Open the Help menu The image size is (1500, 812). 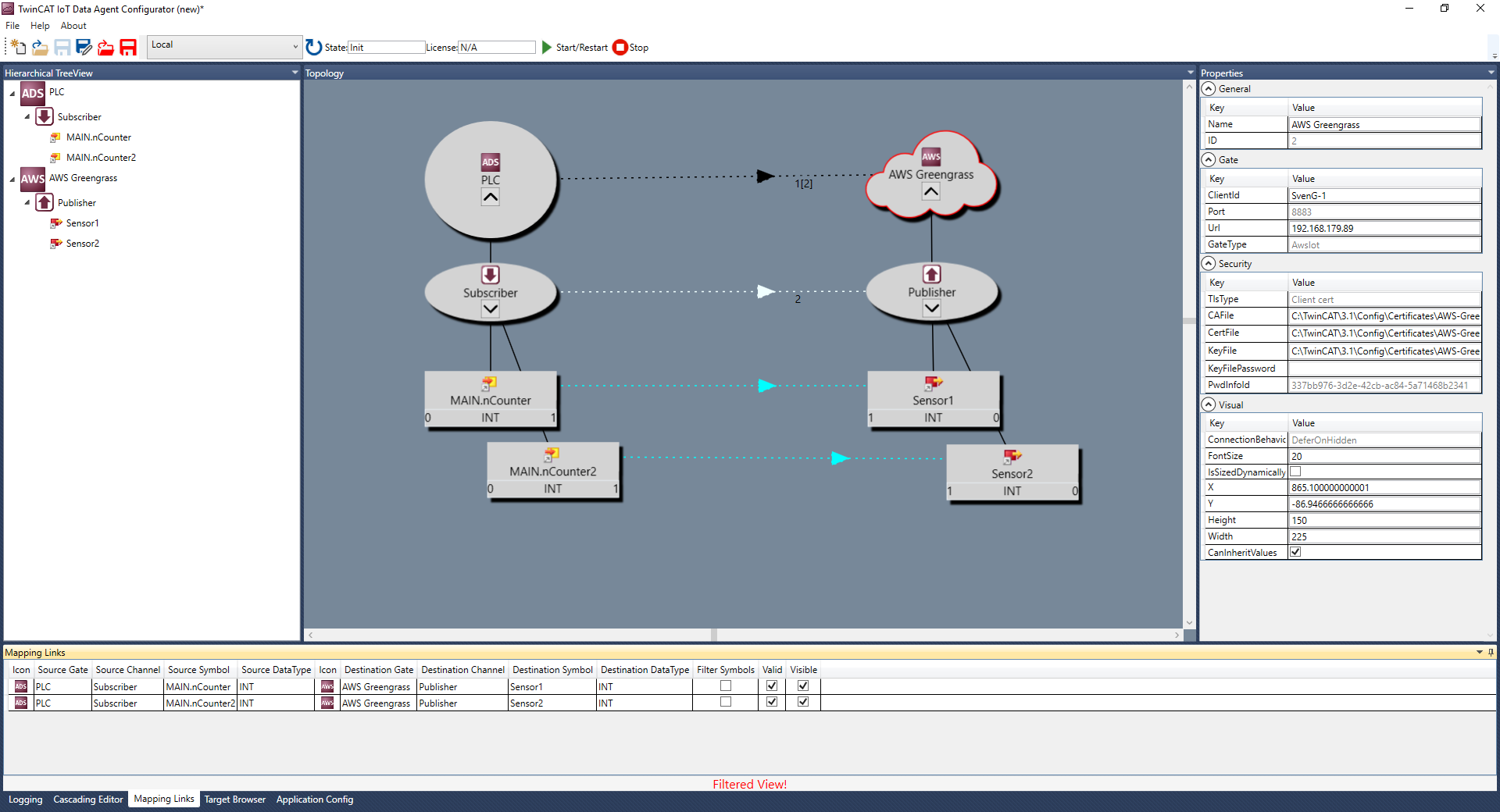[x=40, y=26]
